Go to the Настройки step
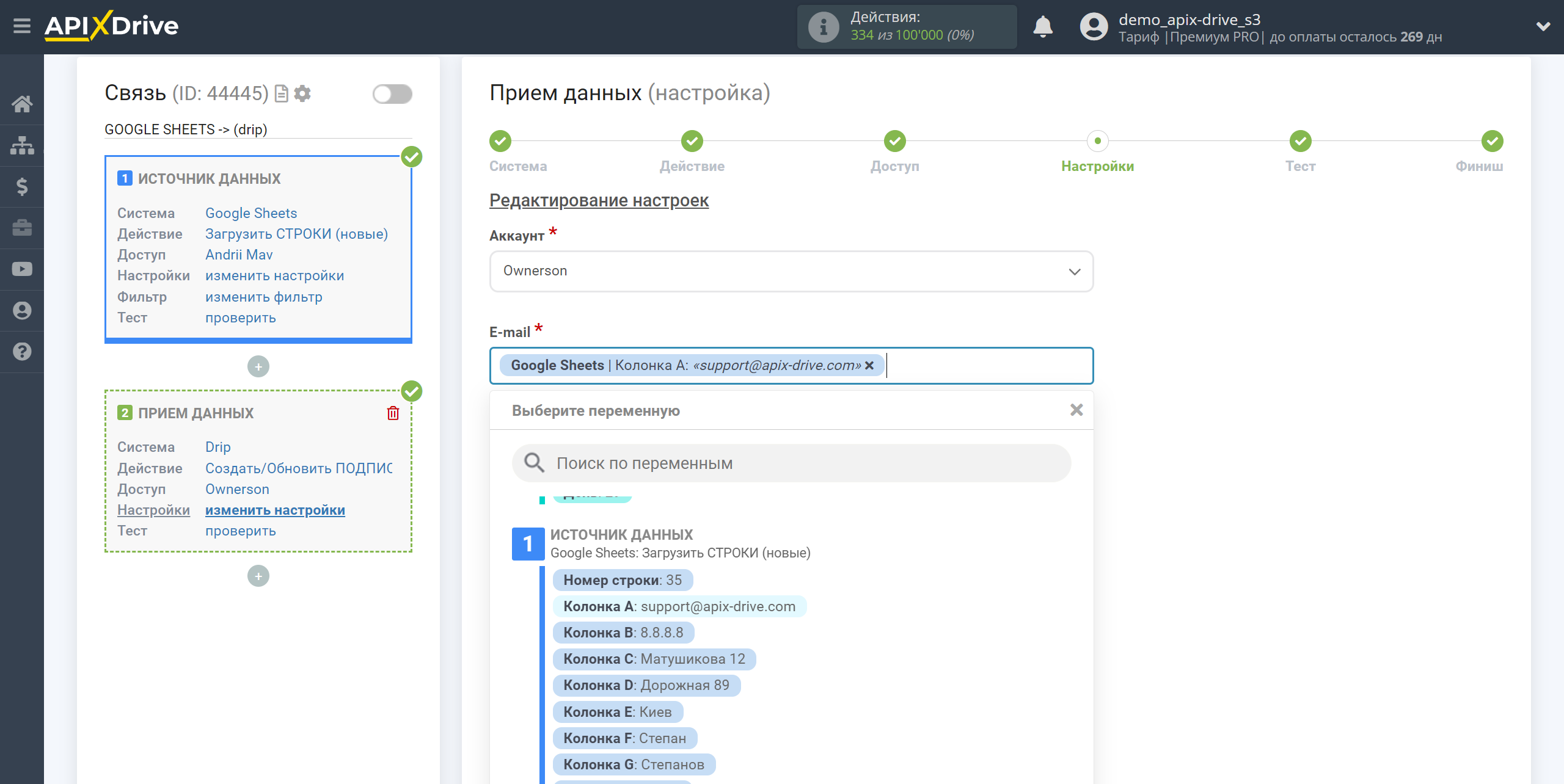 point(1098,141)
